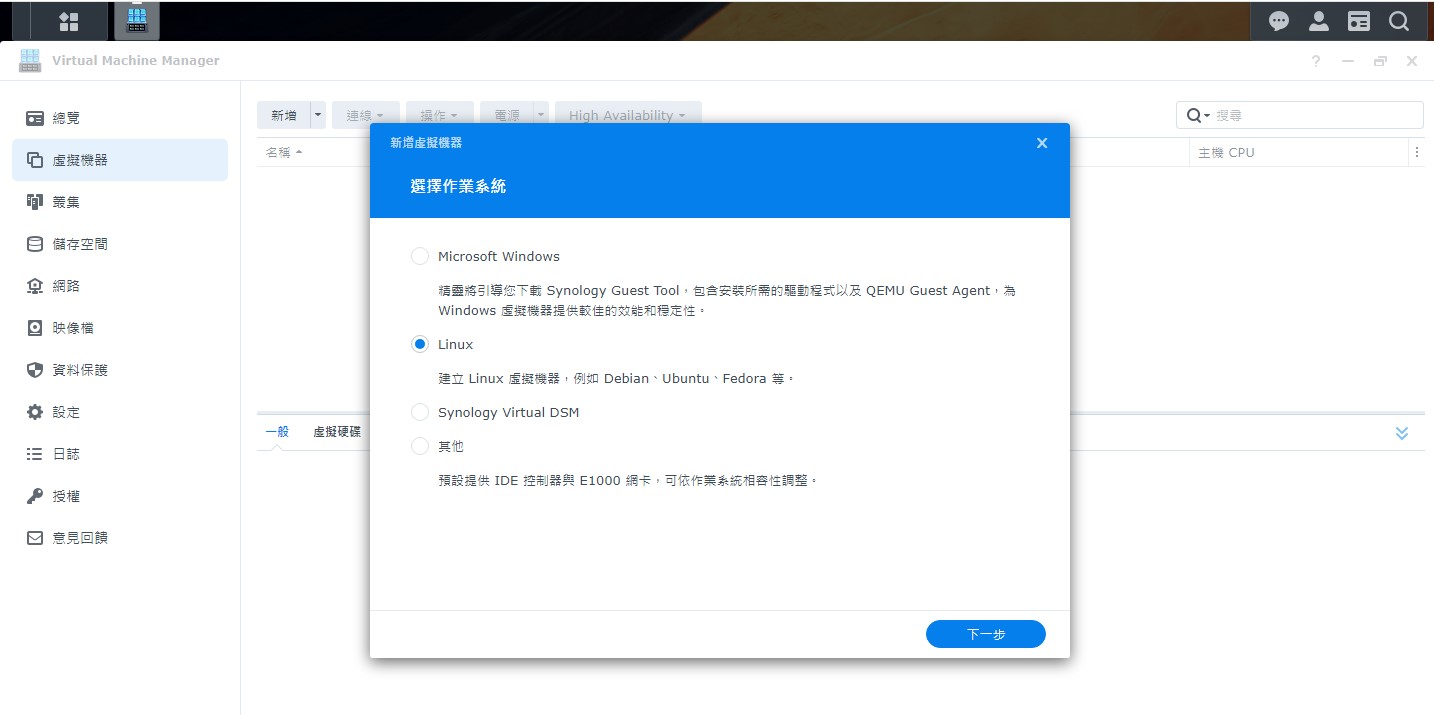Open the notifications chat bubble icon

[x=1278, y=21]
